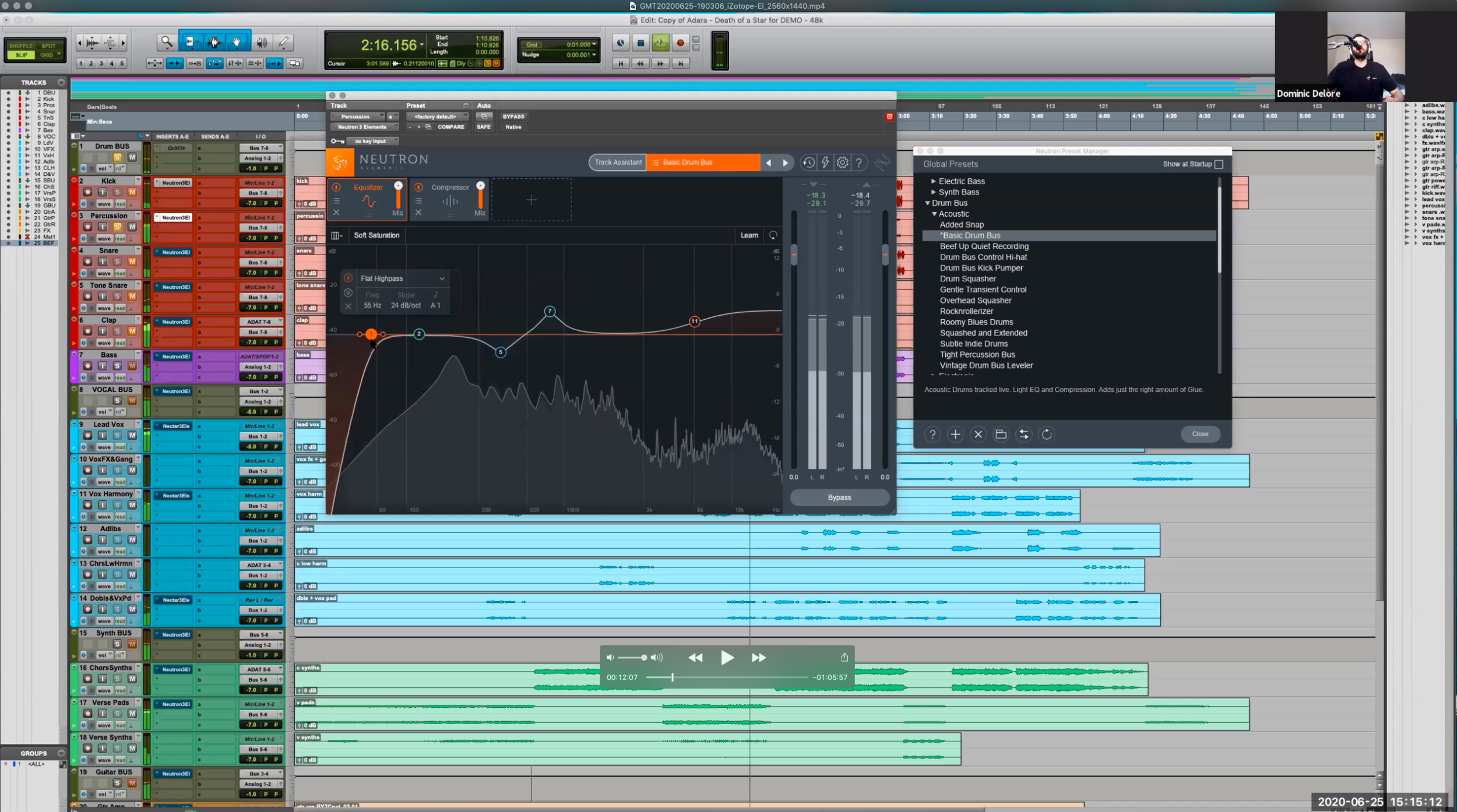This screenshot has height=812, width=1457.
Task: Select Vintage Drum Bus Leveler preset
Action: 986,365
